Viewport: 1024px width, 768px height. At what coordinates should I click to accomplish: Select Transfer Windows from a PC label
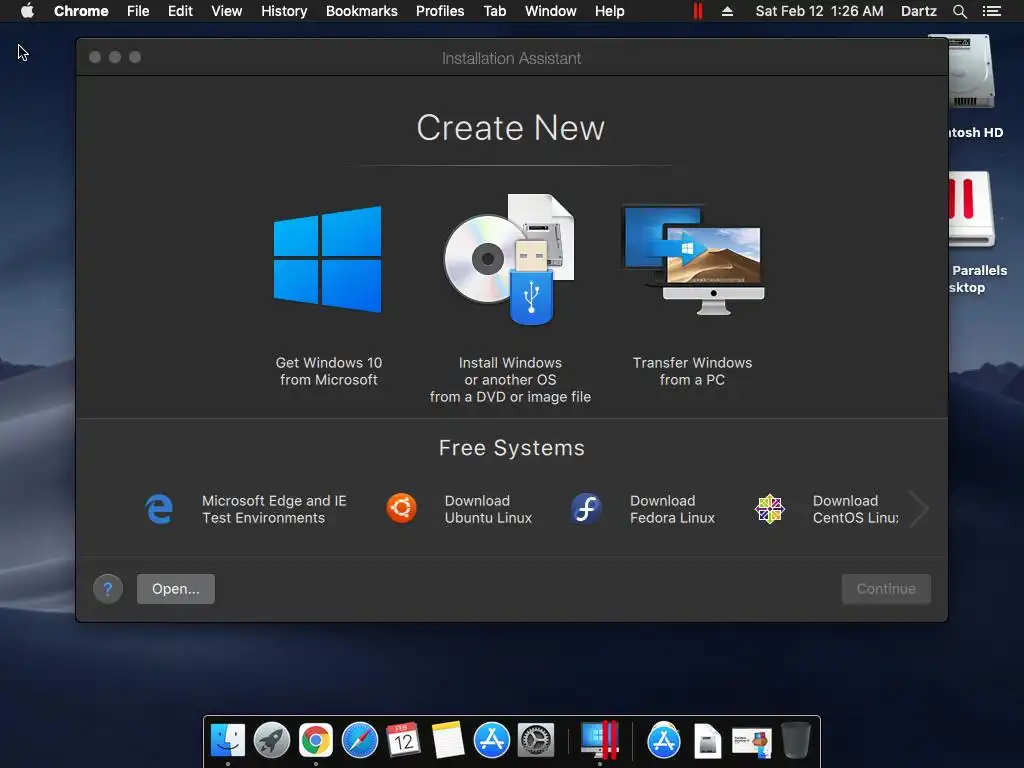[x=692, y=371]
